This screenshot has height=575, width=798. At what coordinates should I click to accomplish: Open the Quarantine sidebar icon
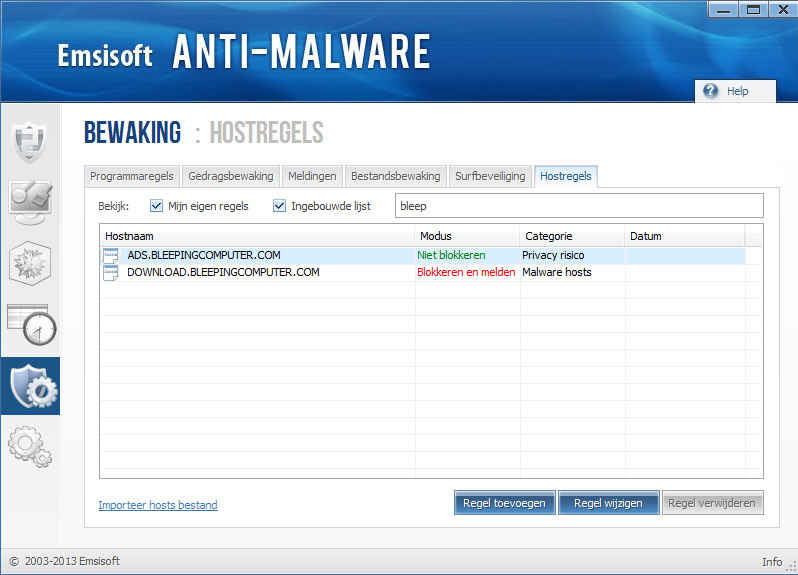click(x=30, y=263)
